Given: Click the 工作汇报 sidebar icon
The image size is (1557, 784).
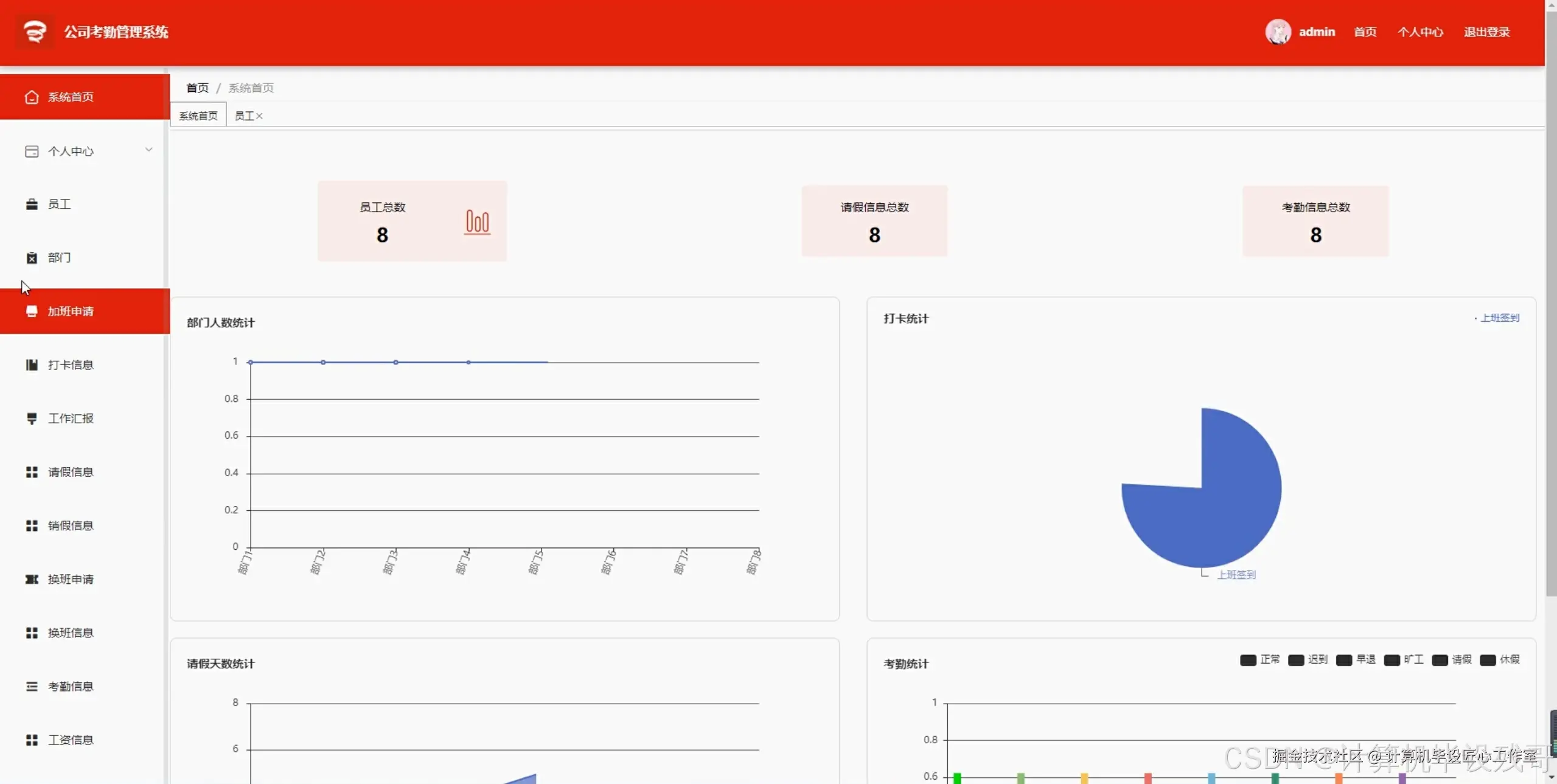Looking at the screenshot, I should 32,418.
